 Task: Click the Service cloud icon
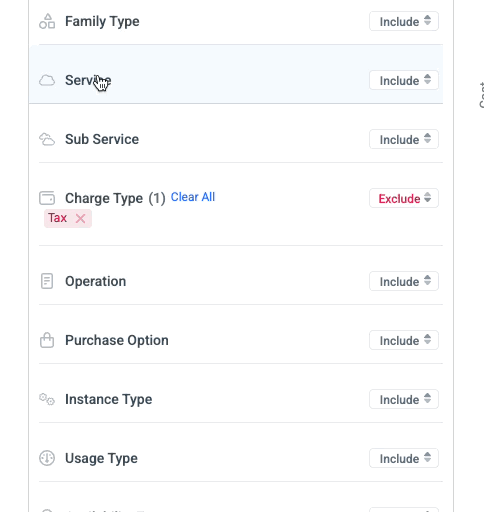47,80
